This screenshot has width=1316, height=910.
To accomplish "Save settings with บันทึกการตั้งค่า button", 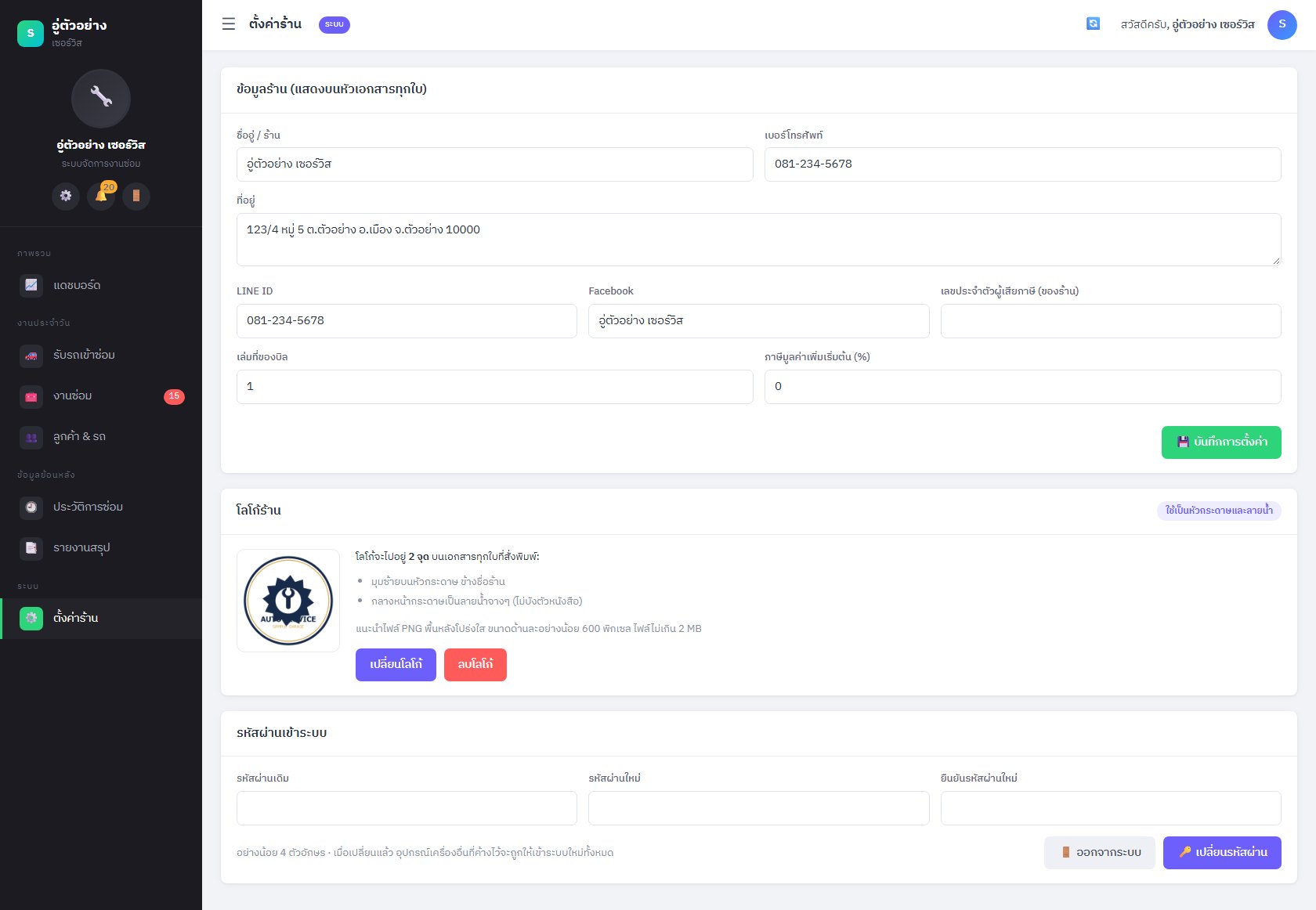I will pyautogui.click(x=1221, y=442).
